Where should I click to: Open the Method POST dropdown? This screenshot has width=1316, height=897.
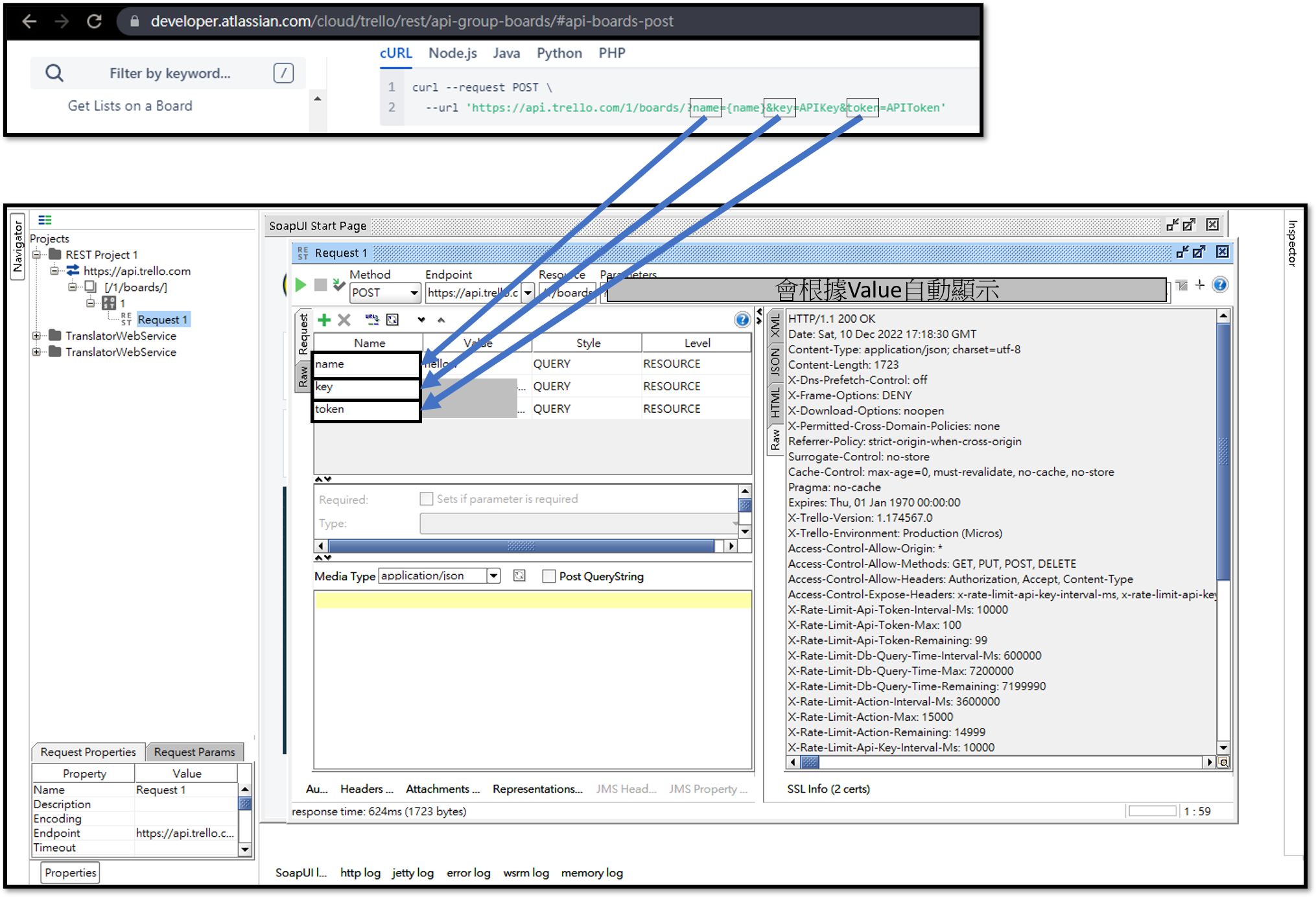pos(414,293)
